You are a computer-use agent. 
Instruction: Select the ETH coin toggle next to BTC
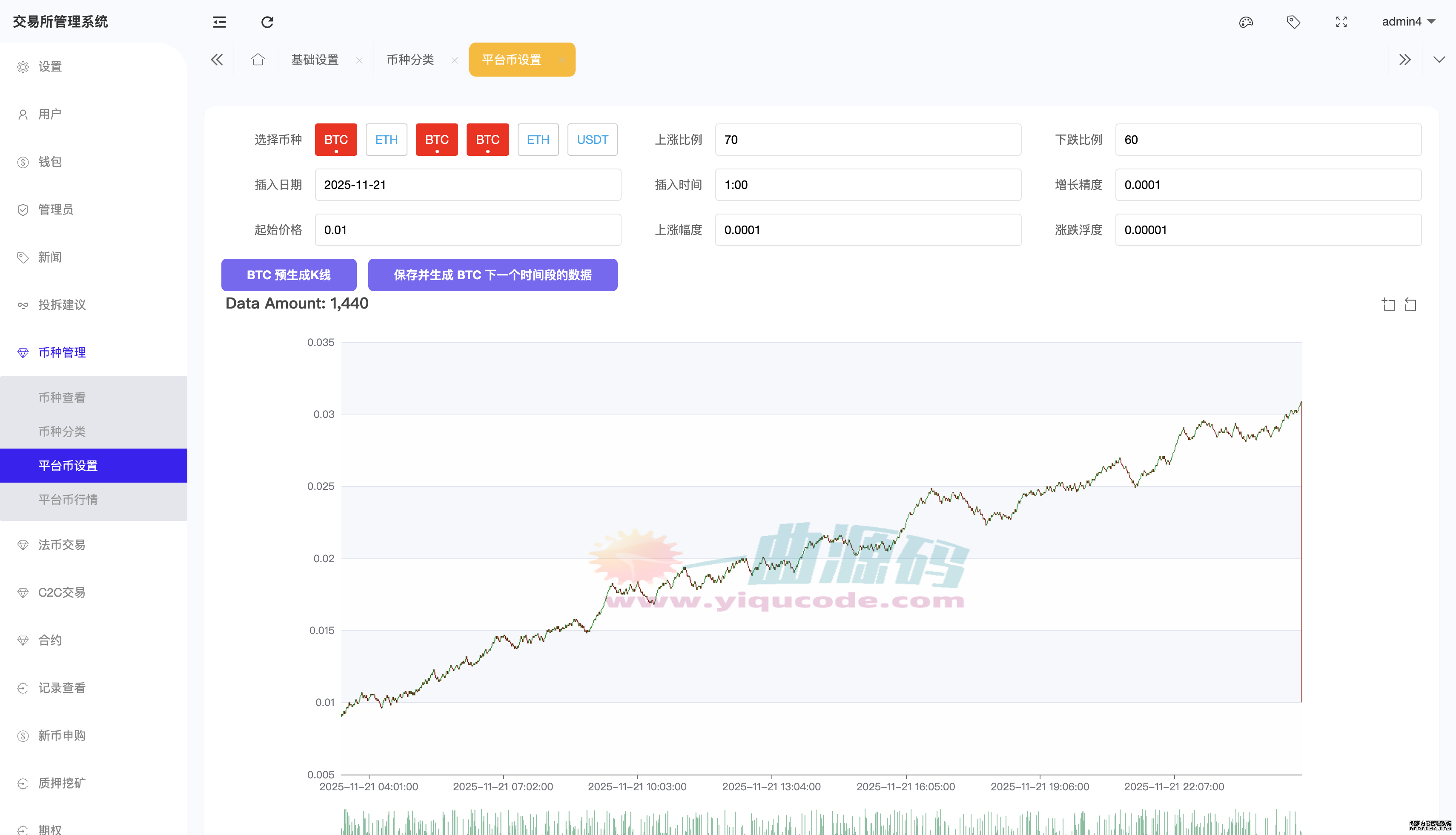point(386,139)
